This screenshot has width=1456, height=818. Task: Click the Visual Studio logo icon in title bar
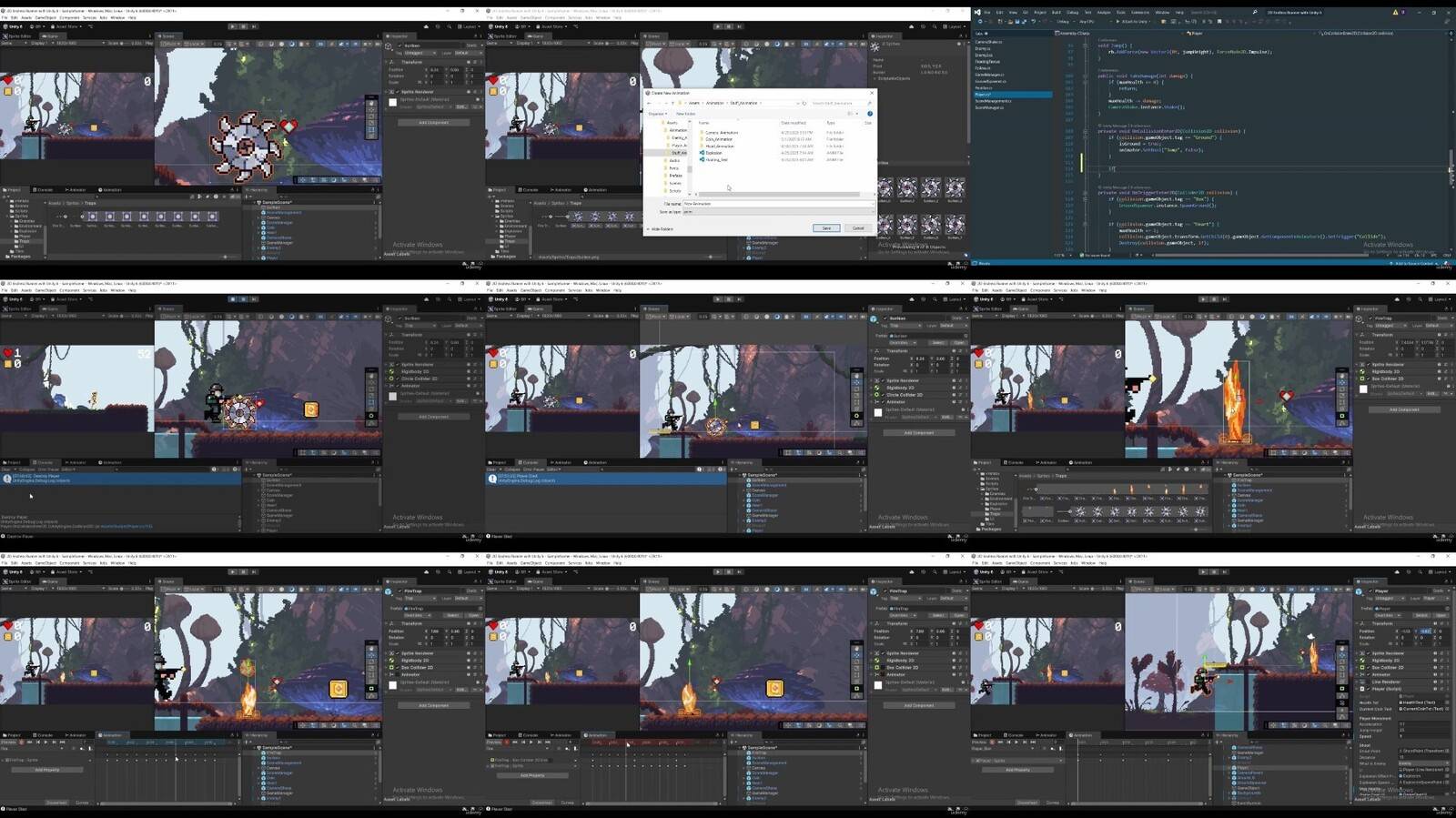pos(977,13)
